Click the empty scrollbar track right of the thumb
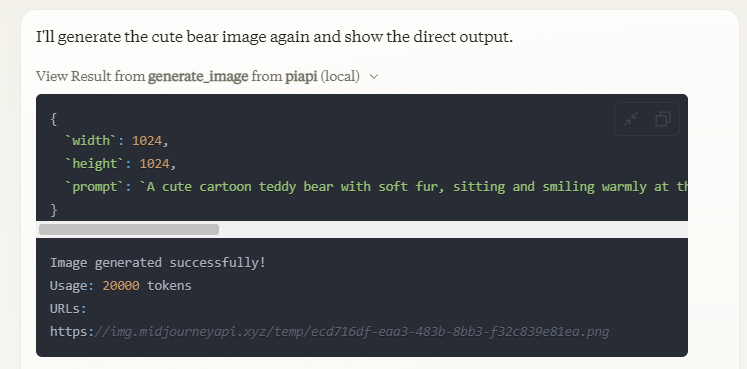 tap(453, 229)
